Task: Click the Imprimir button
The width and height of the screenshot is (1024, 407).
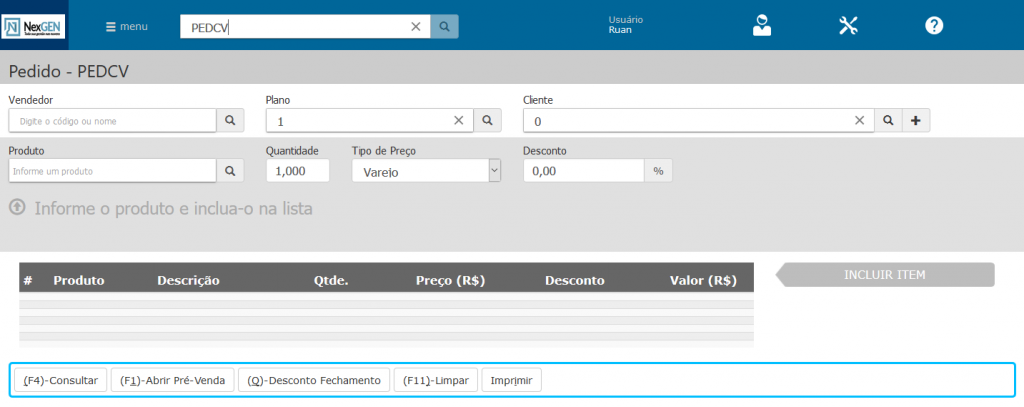Action: pos(511,380)
